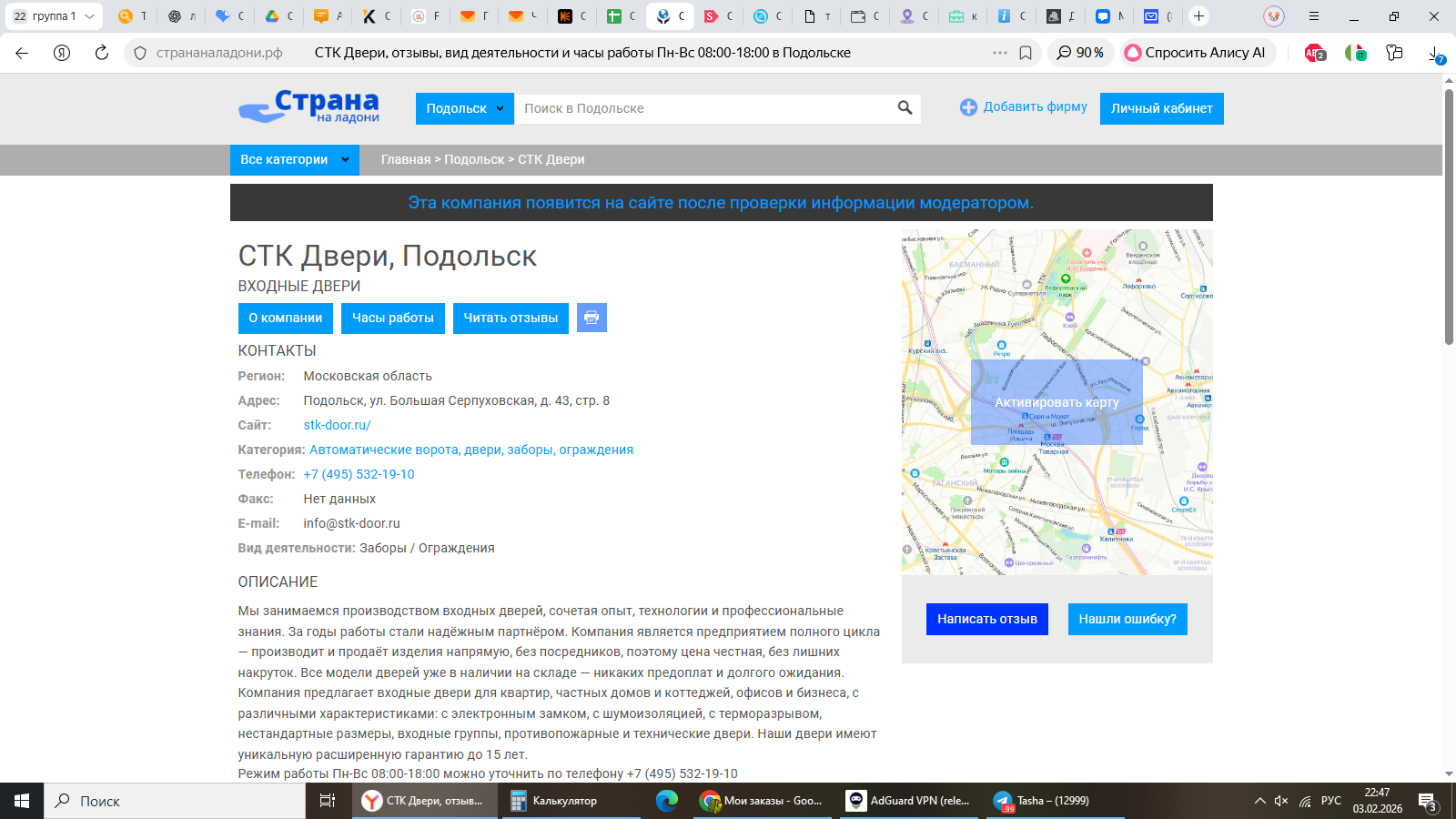Bookmark this page with the bookmark icon
This screenshot has width=1456, height=819.
1026,53
